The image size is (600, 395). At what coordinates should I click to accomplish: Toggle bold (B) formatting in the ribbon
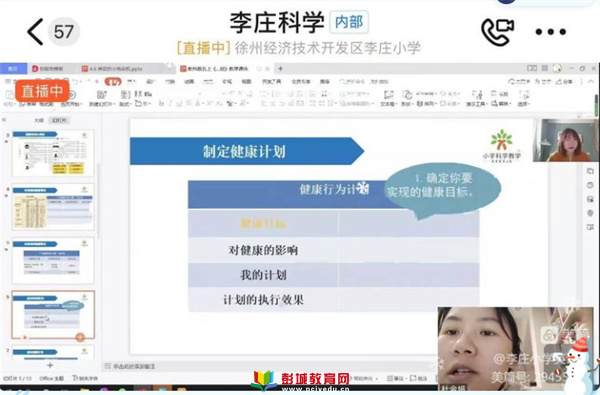click(x=161, y=103)
